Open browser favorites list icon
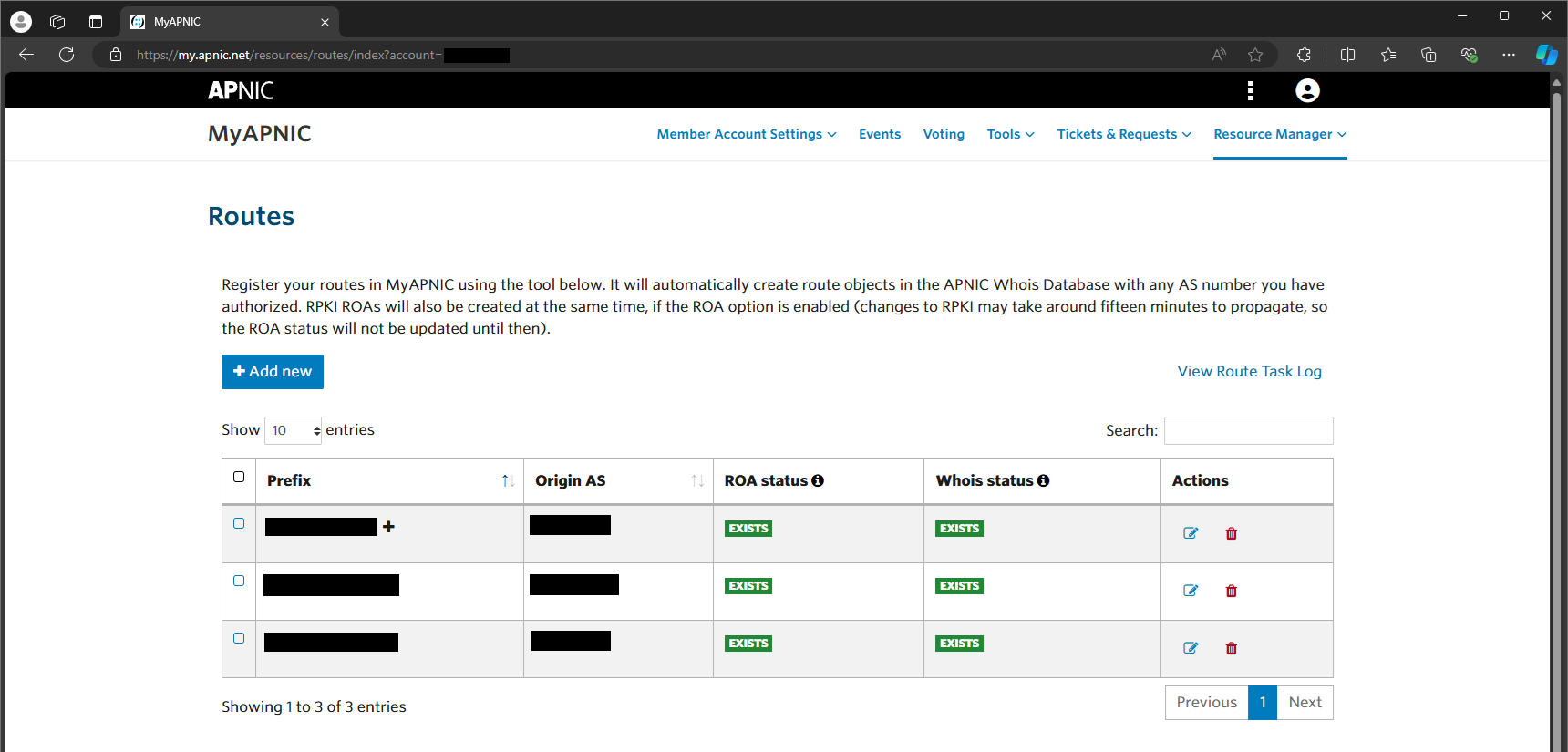1568x752 pixels. pyautogui.click(x=1387, y=55)
